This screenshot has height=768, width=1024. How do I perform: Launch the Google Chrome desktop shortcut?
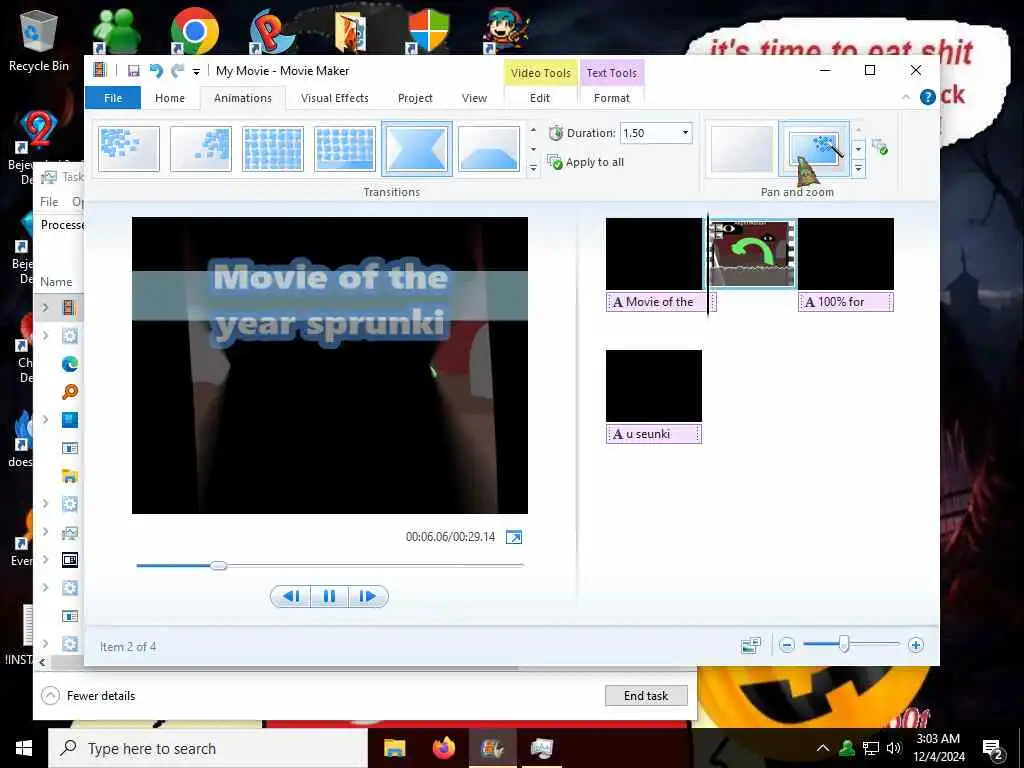pyautogui.click(x=195, y=31)
